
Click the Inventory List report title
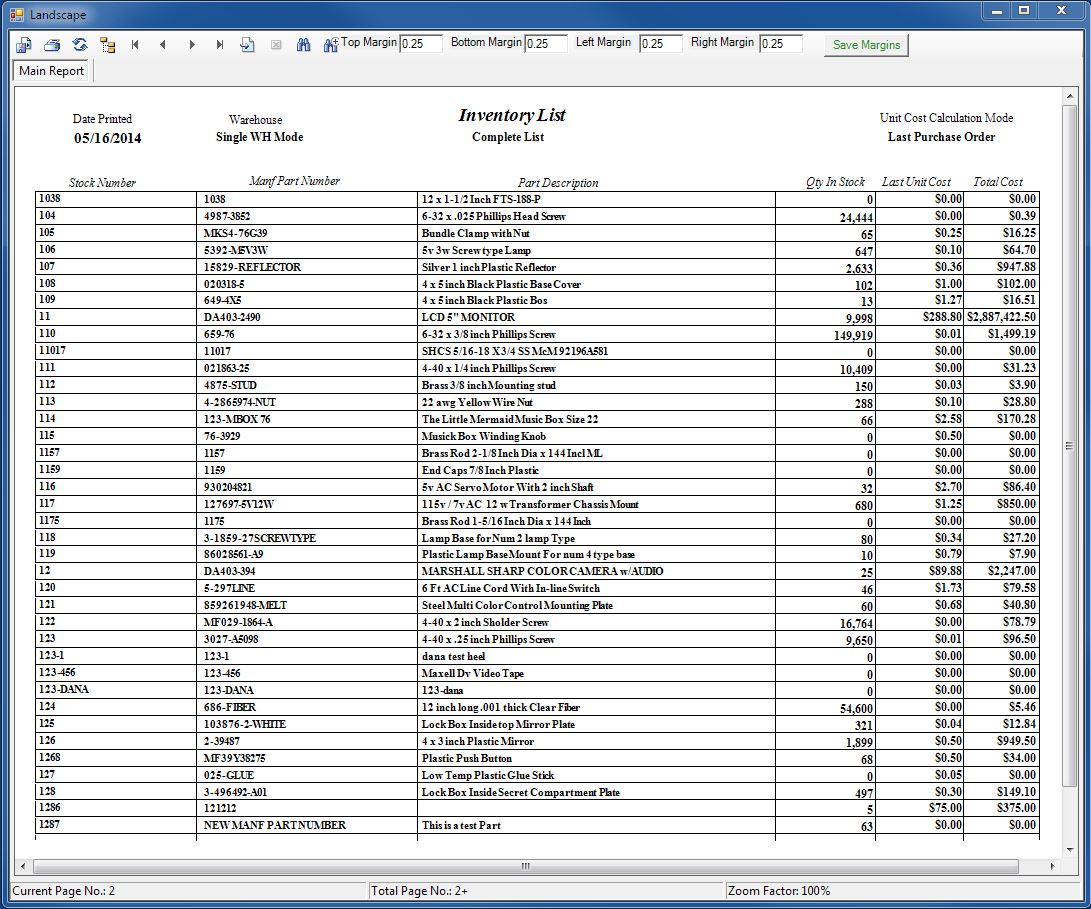[512, 116]
